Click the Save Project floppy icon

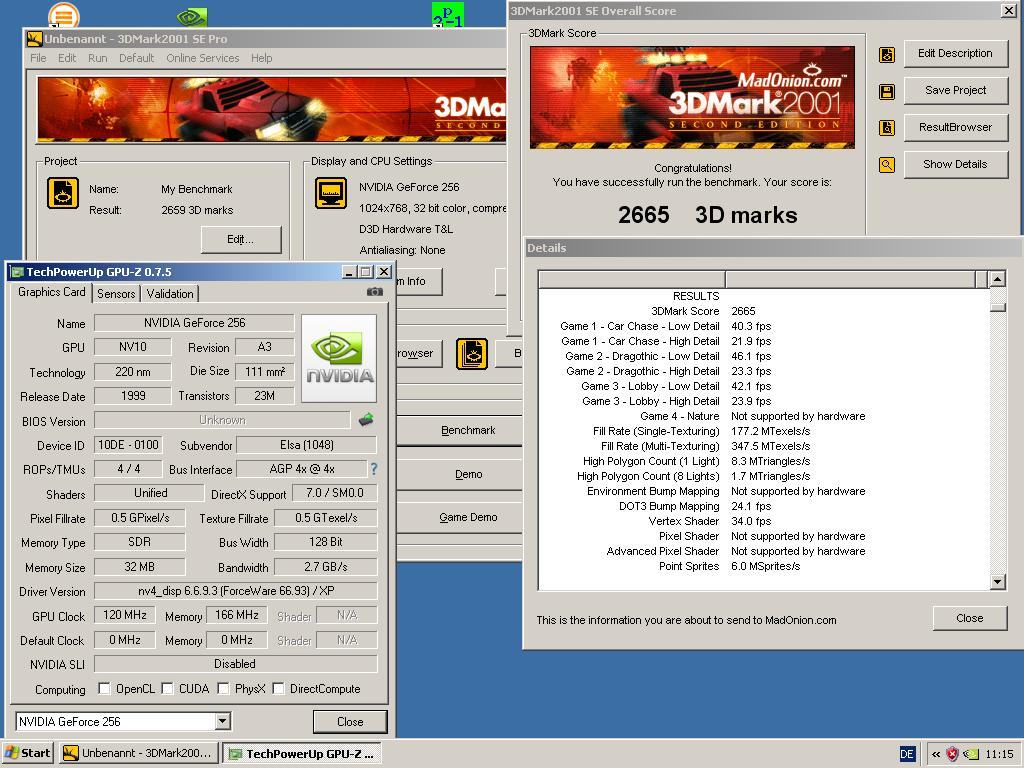tap(887, 92)
